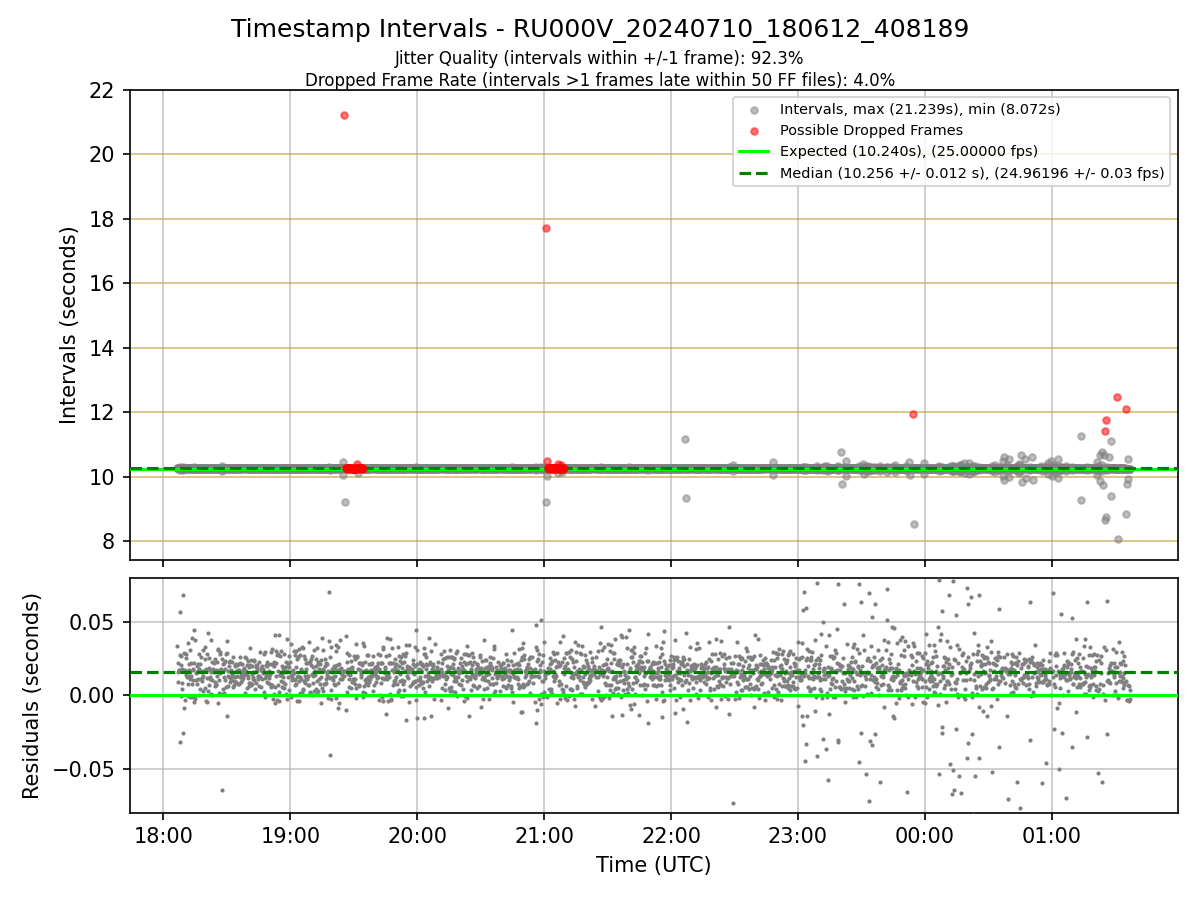
Task: Click the 8 tick on intervals axis
Action: [109, 541]
